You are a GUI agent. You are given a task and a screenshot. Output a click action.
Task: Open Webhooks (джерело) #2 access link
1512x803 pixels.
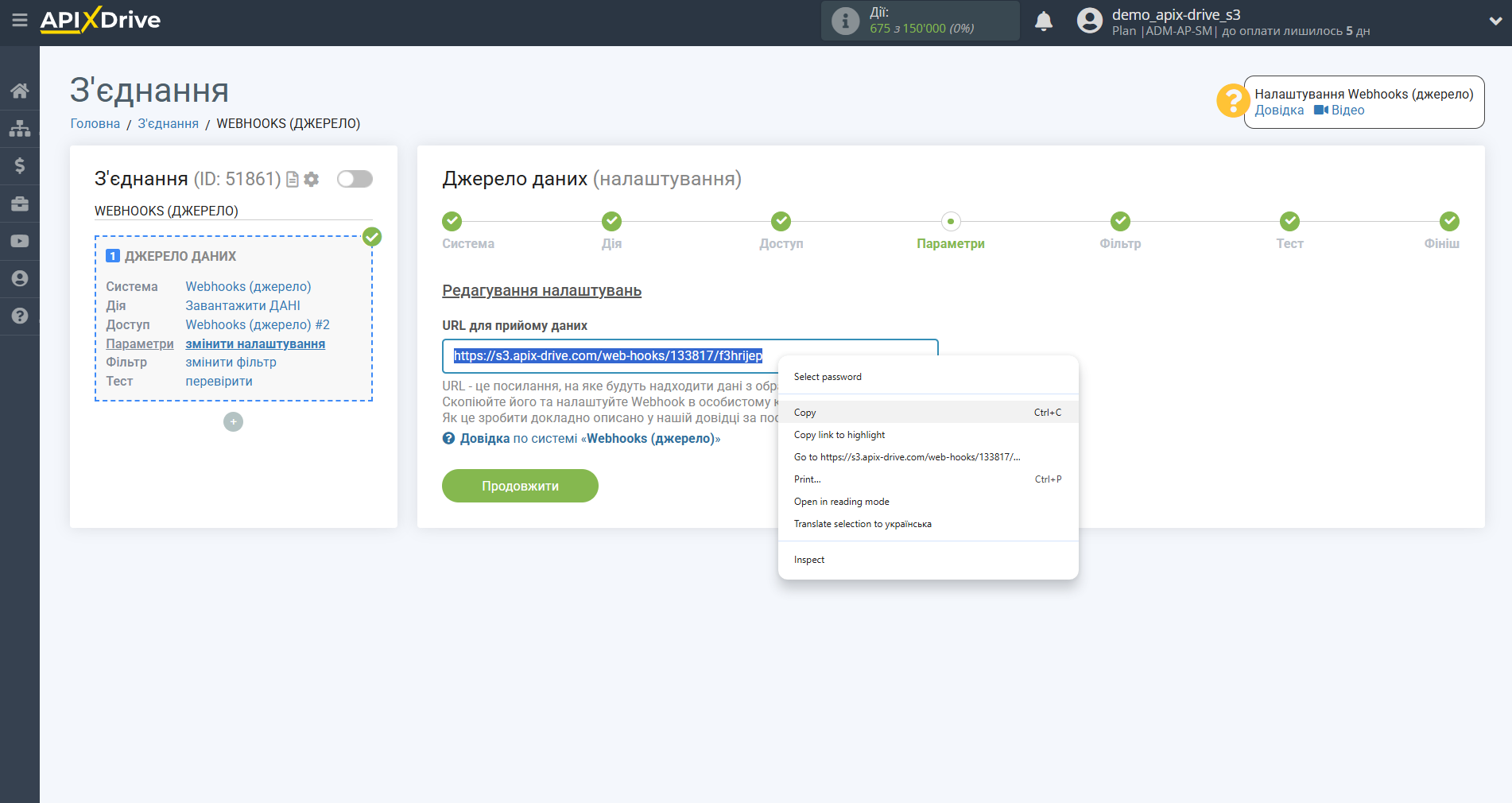click(x=258, y=324)
